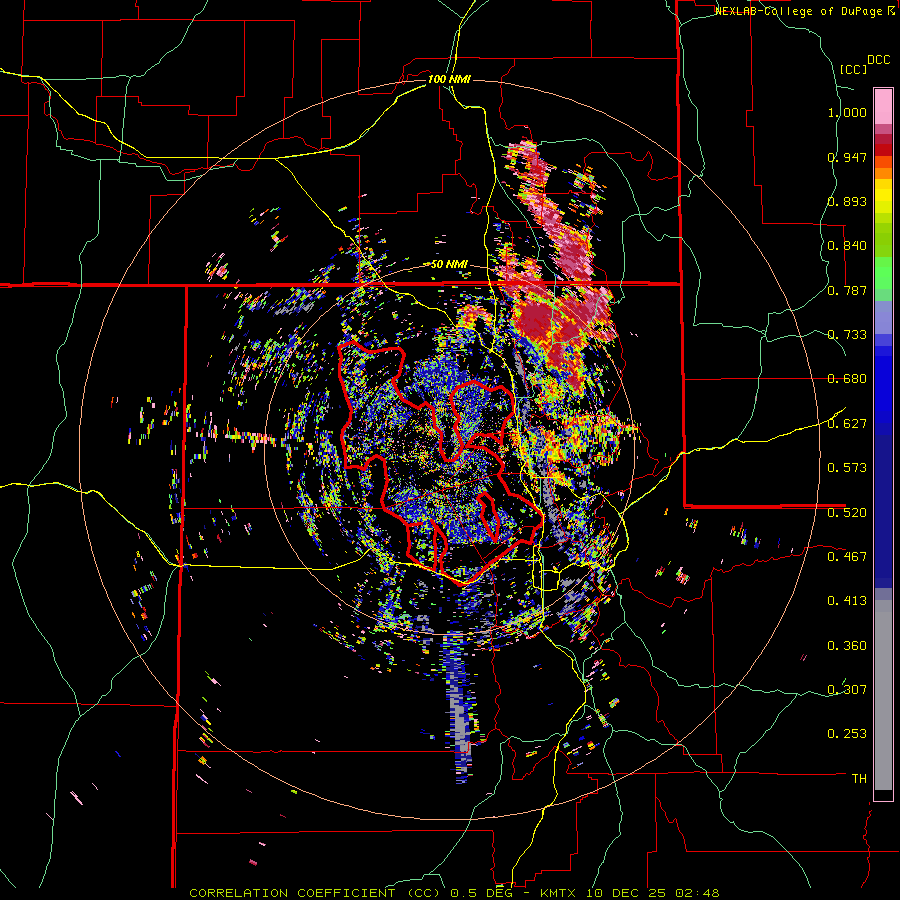Select the 0.253 legend value
900x900 pixels.
847,734
